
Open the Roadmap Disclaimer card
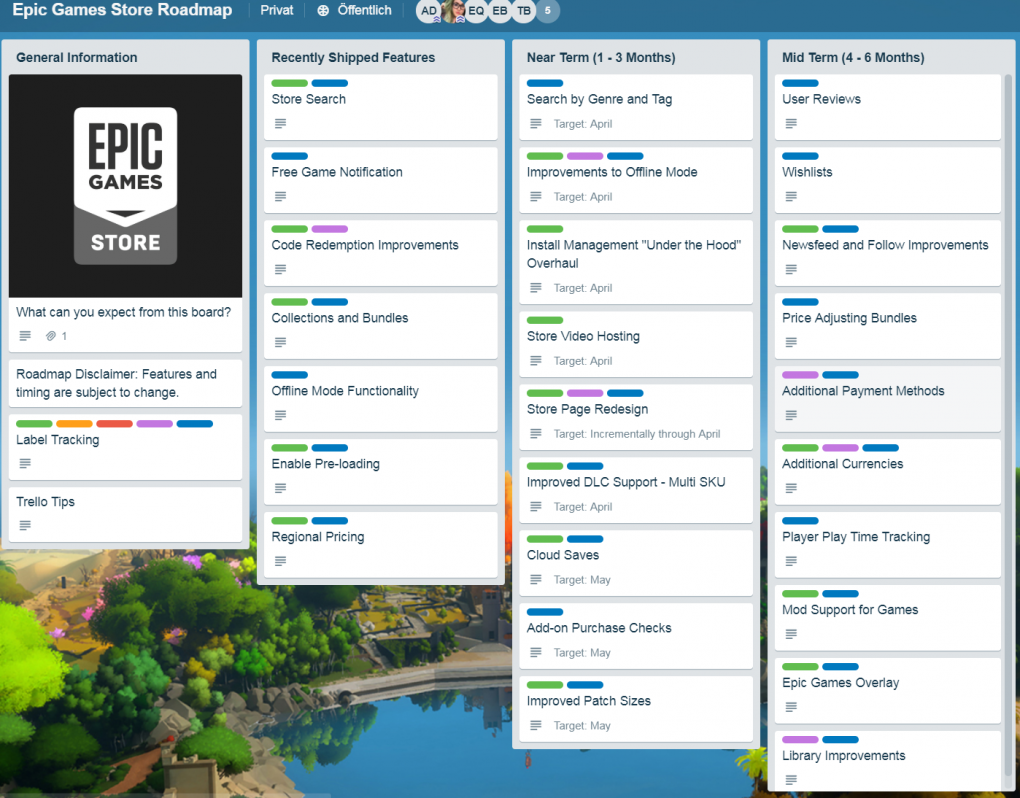click(125, 383)
